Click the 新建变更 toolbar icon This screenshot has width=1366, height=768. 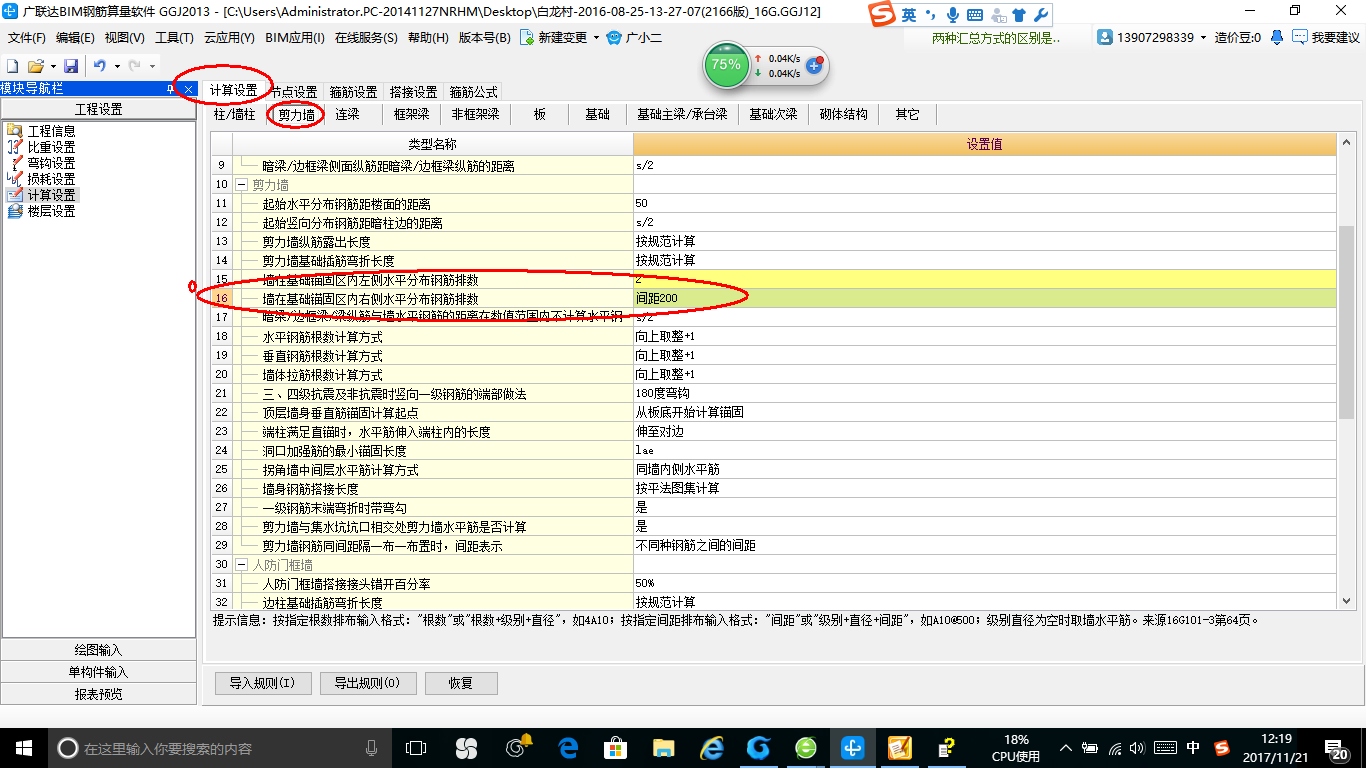(x=527, y=38)
